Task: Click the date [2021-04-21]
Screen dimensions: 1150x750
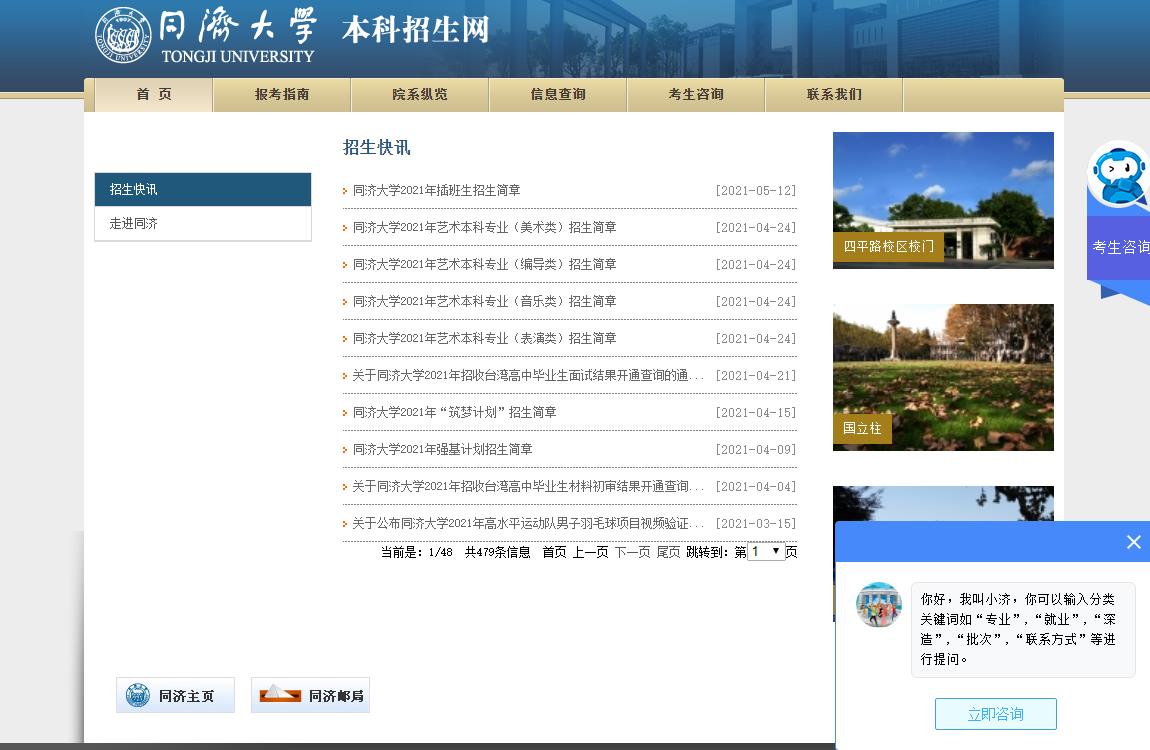Action: point(755,375)
